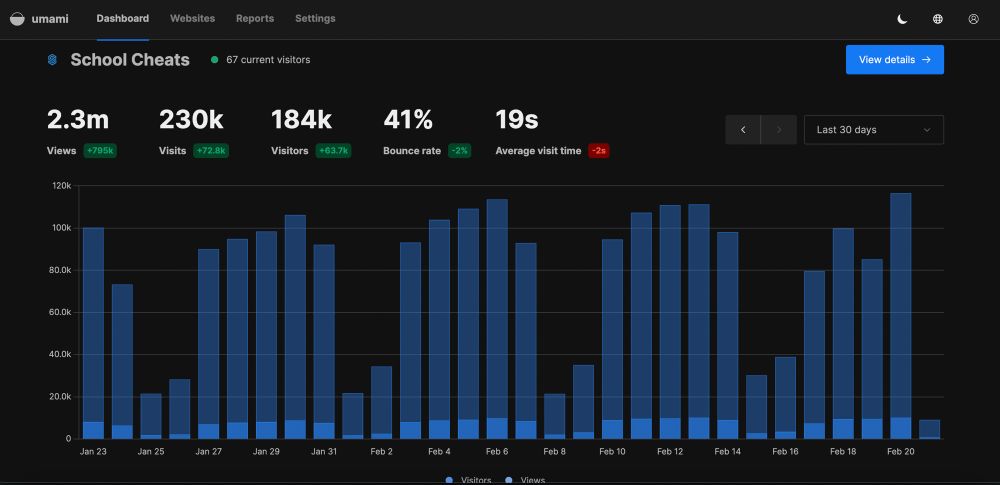Click the 41% bounce rate value
This screenshot has width=1000, height=485.
[408, 119]
